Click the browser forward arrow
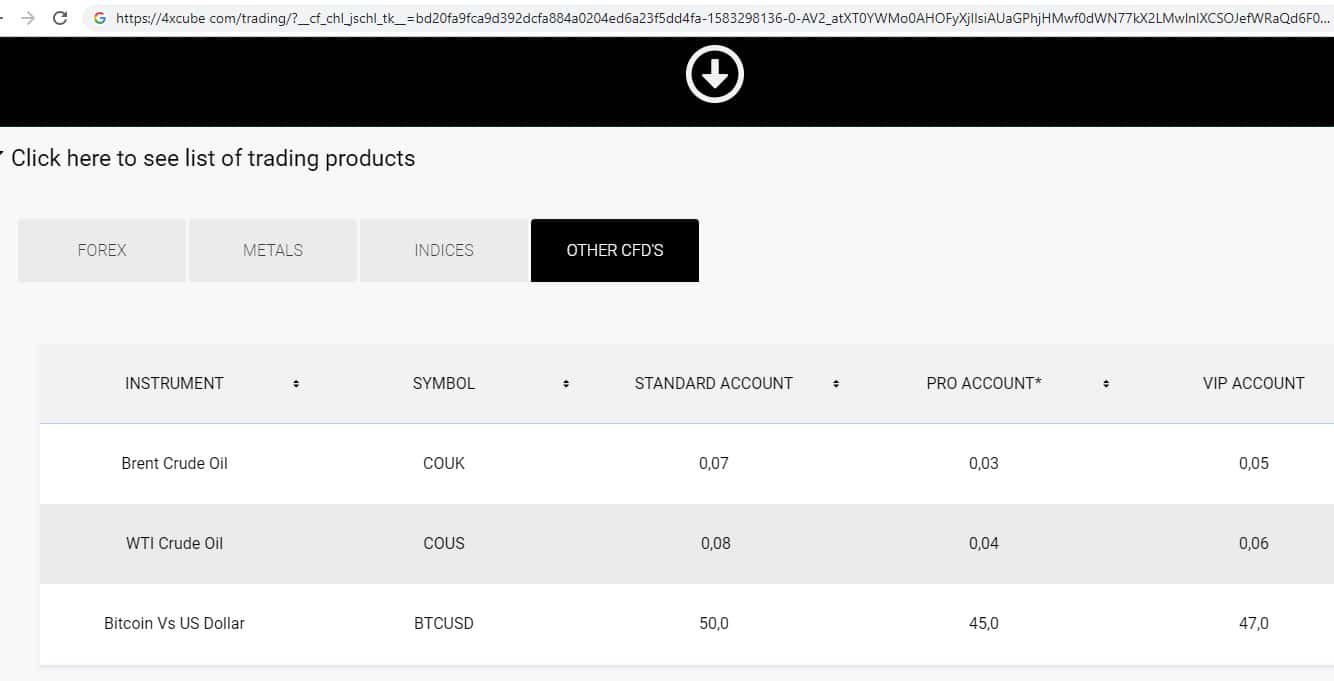1334x681 pixels. click(x=27, y=18)
